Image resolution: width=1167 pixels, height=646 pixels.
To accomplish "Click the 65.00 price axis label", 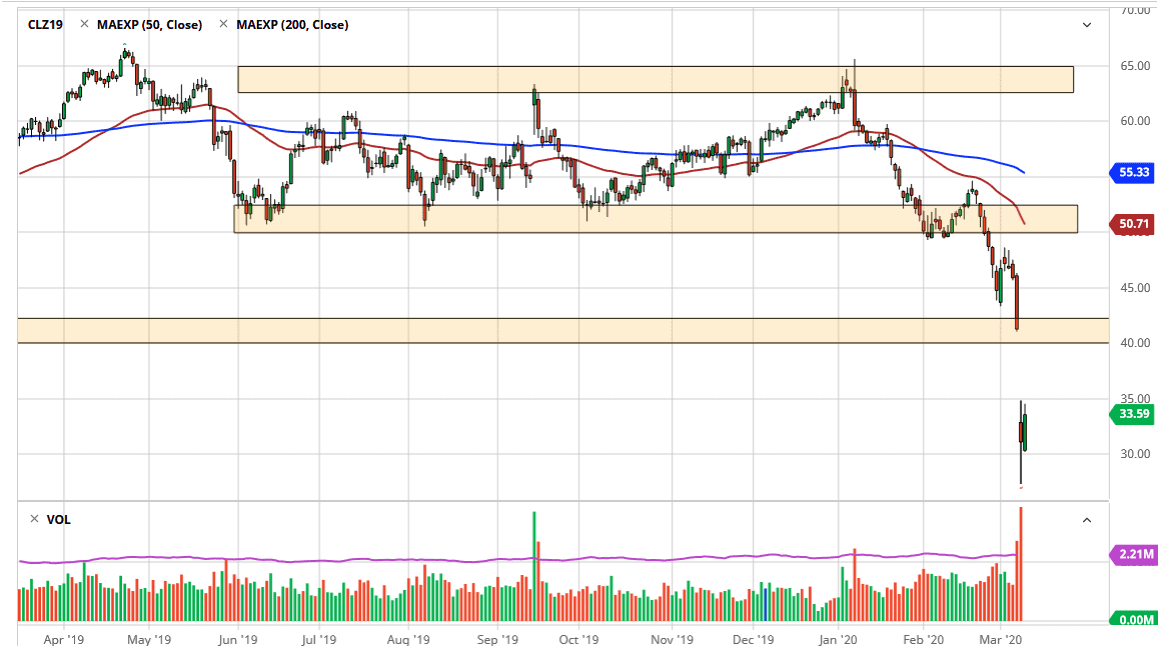I will click(x=1135, y=65).
